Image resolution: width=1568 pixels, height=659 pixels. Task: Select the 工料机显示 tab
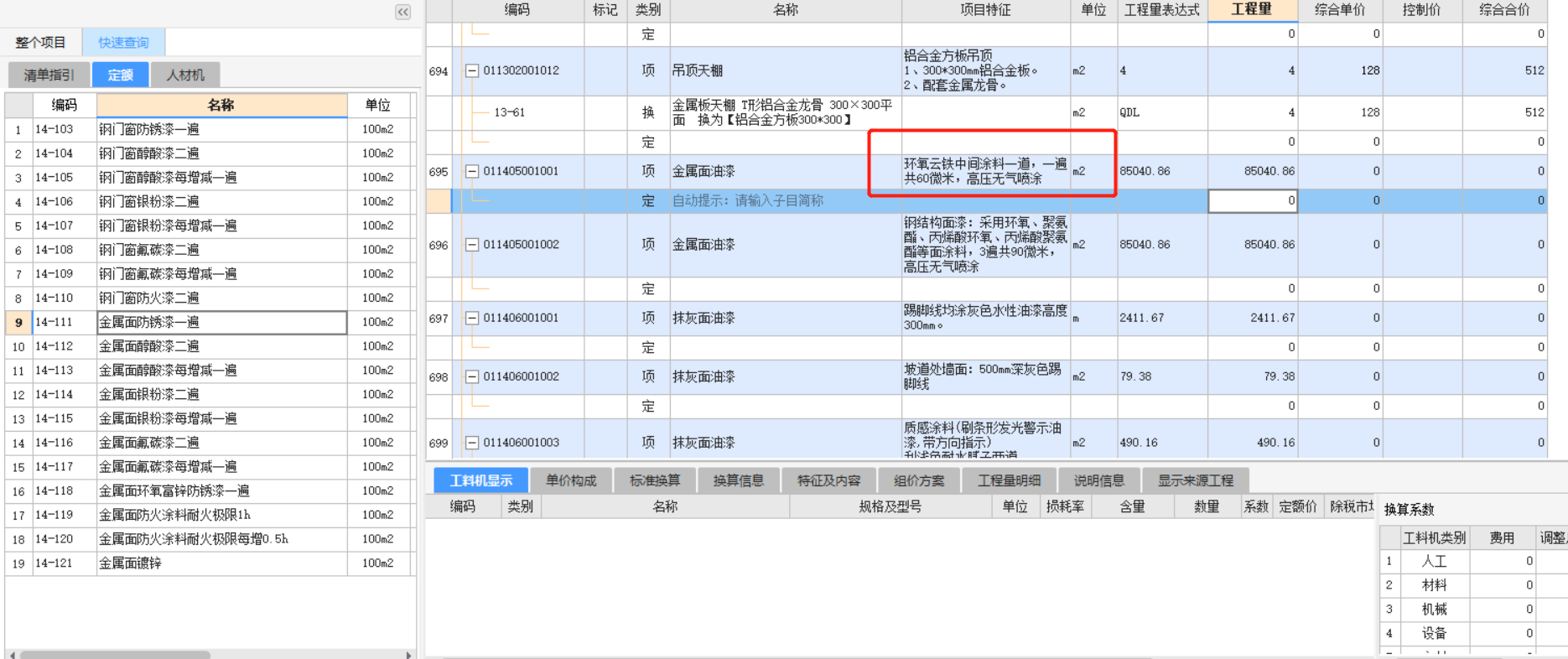tap(480, 480)
